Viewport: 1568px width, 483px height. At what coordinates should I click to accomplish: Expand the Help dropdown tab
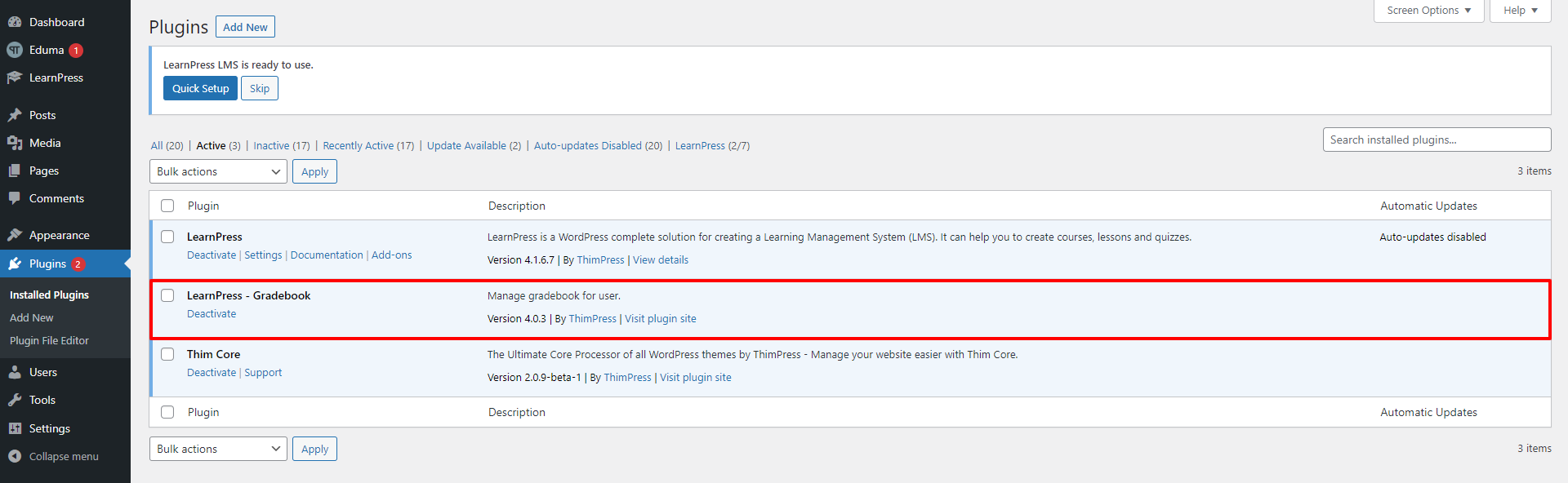point(1520,11)
